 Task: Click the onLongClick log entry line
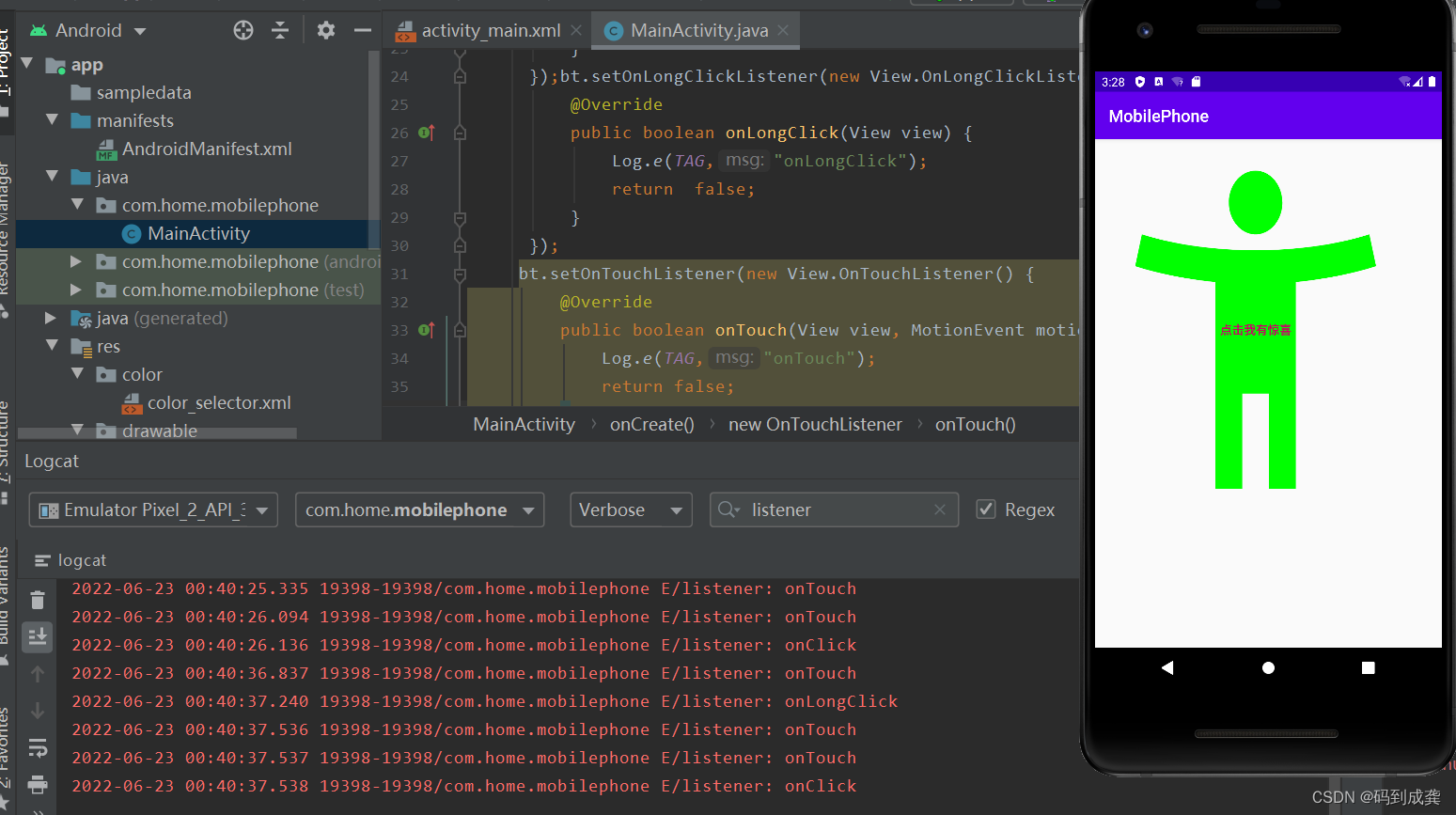coord(484,701)
